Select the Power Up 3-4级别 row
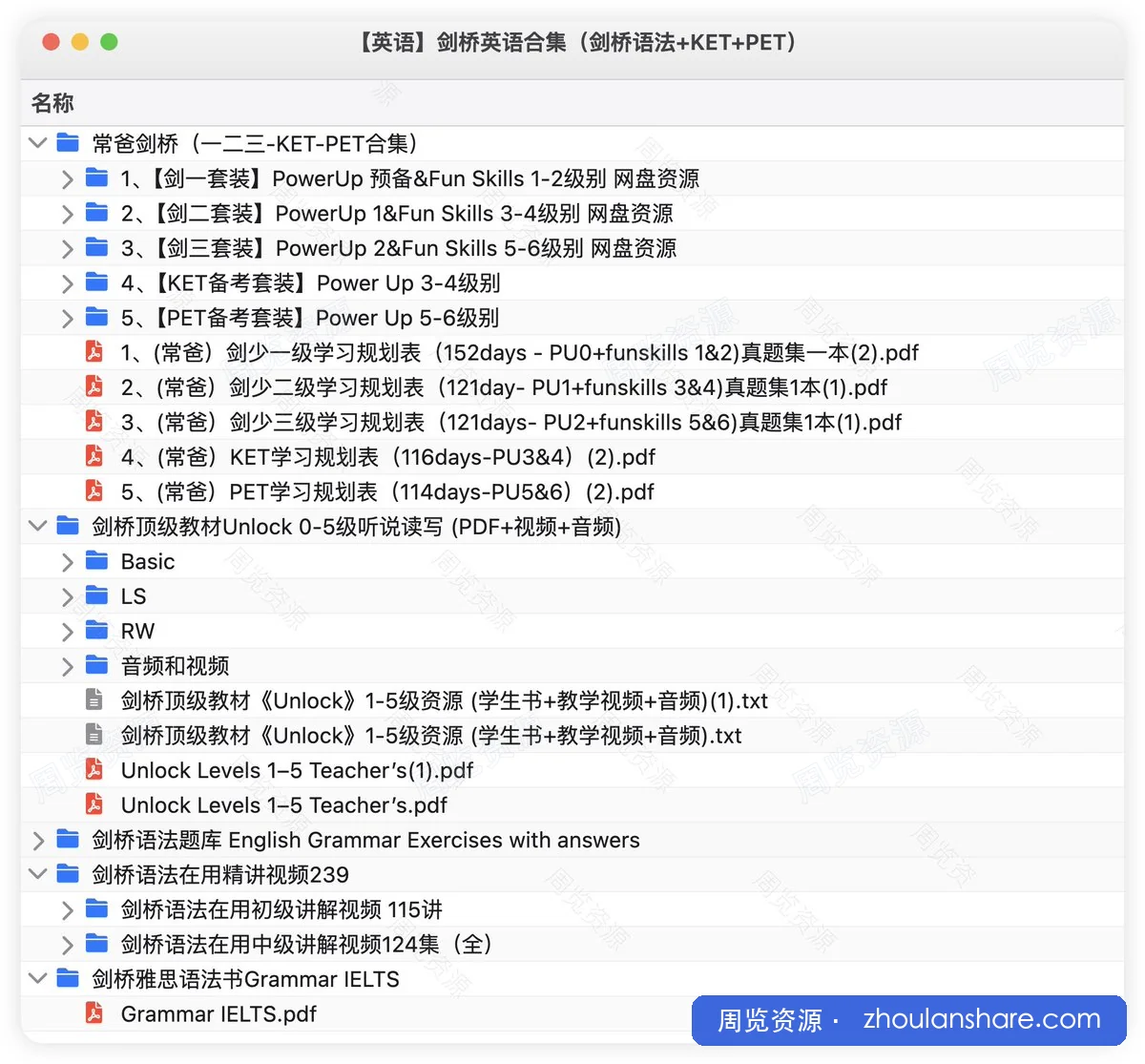 point(572,283)
